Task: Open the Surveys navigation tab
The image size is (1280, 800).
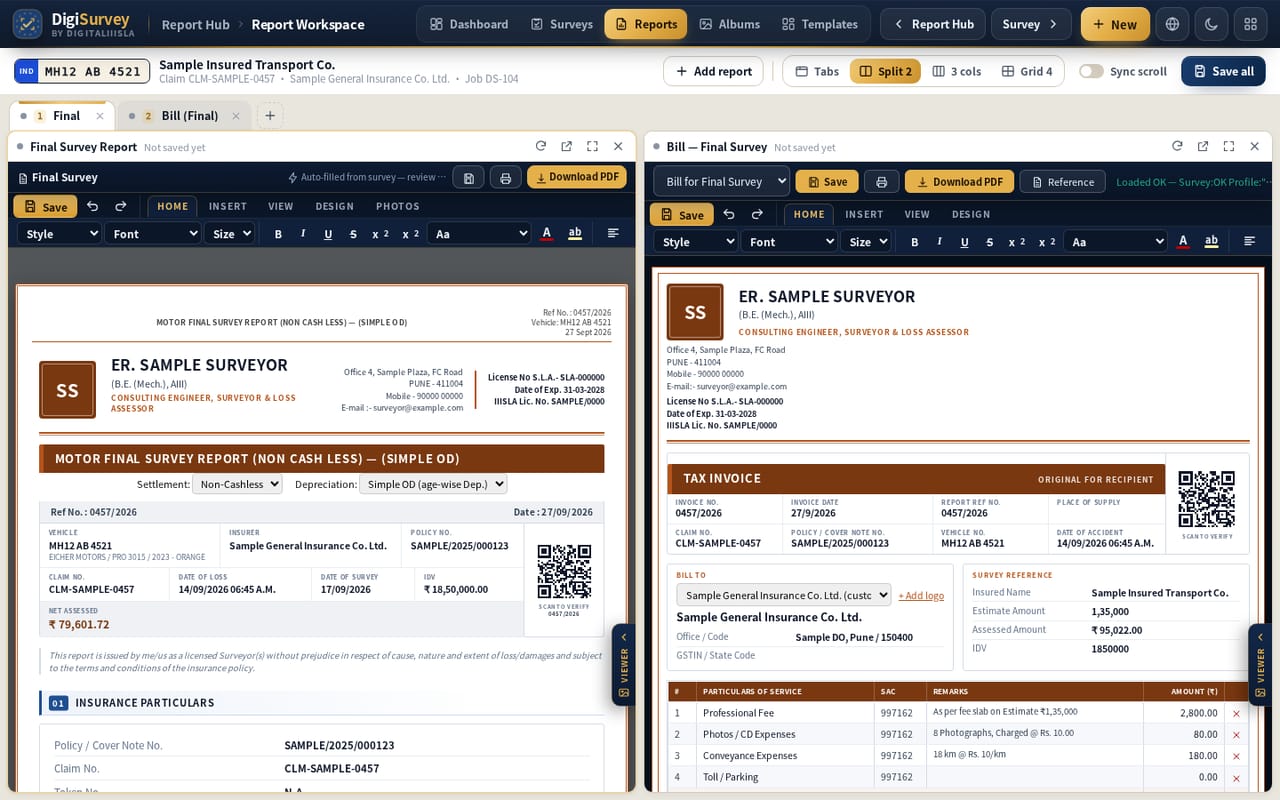Action: pyautogui.click(x=561, y=24)
